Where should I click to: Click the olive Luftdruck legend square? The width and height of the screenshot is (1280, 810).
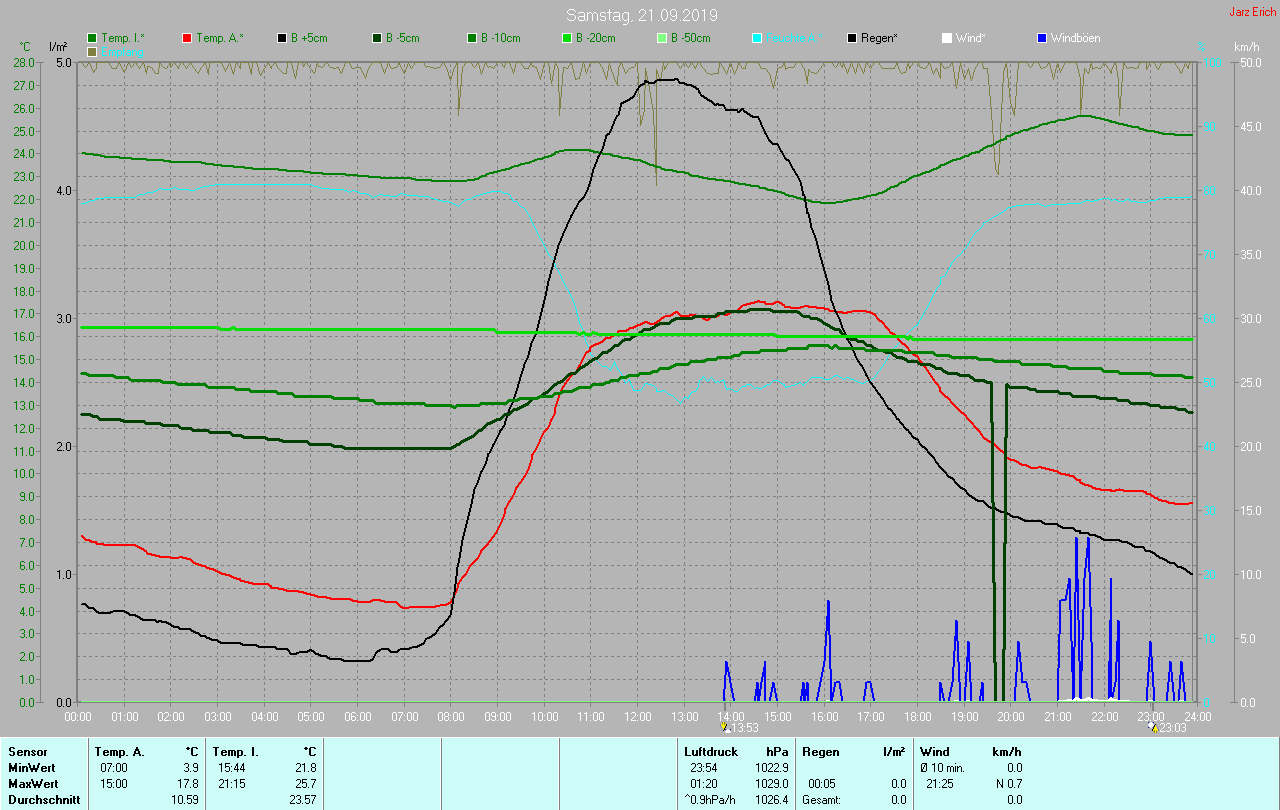92,51
